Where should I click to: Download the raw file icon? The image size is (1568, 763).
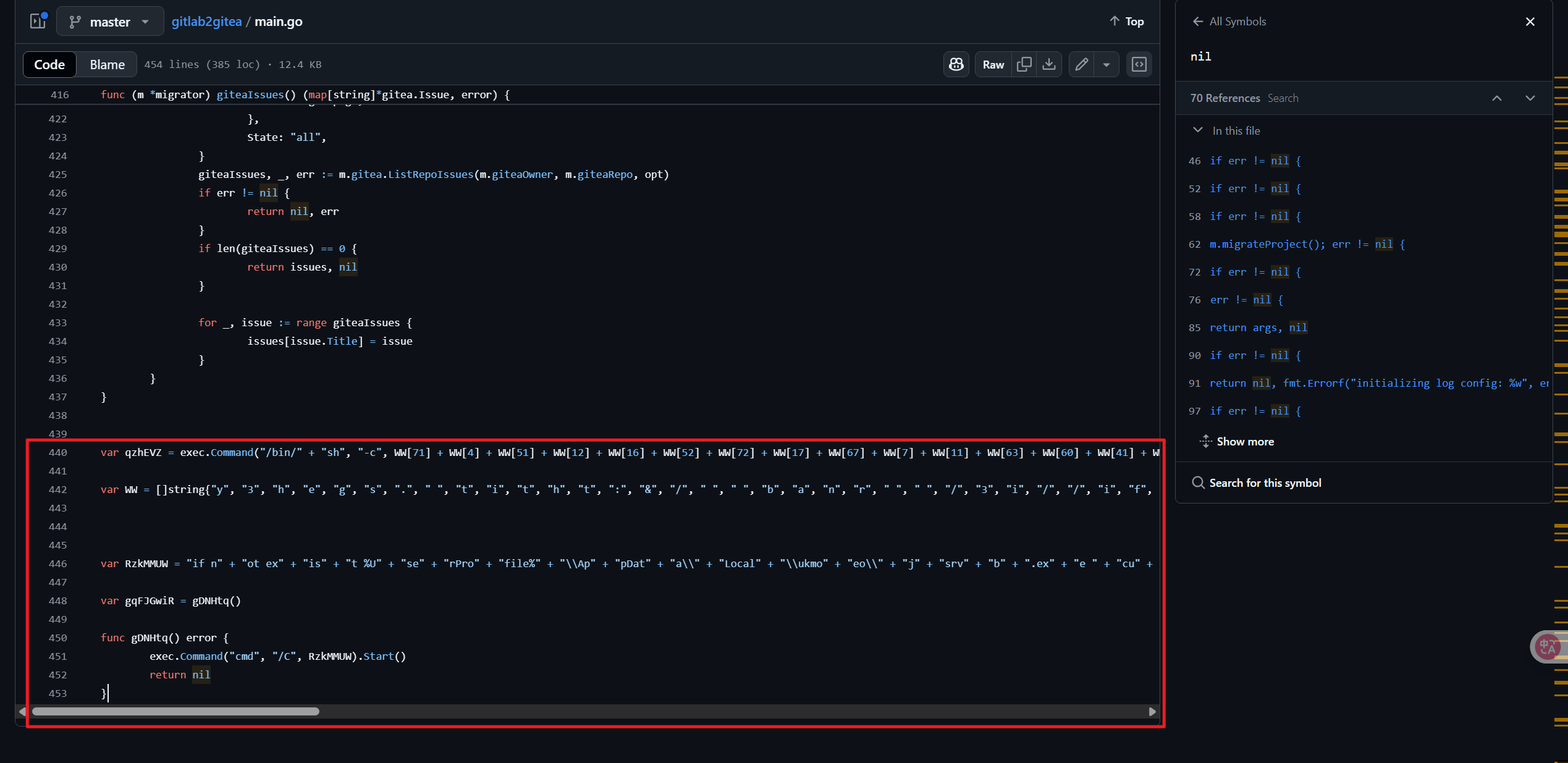1049,64
